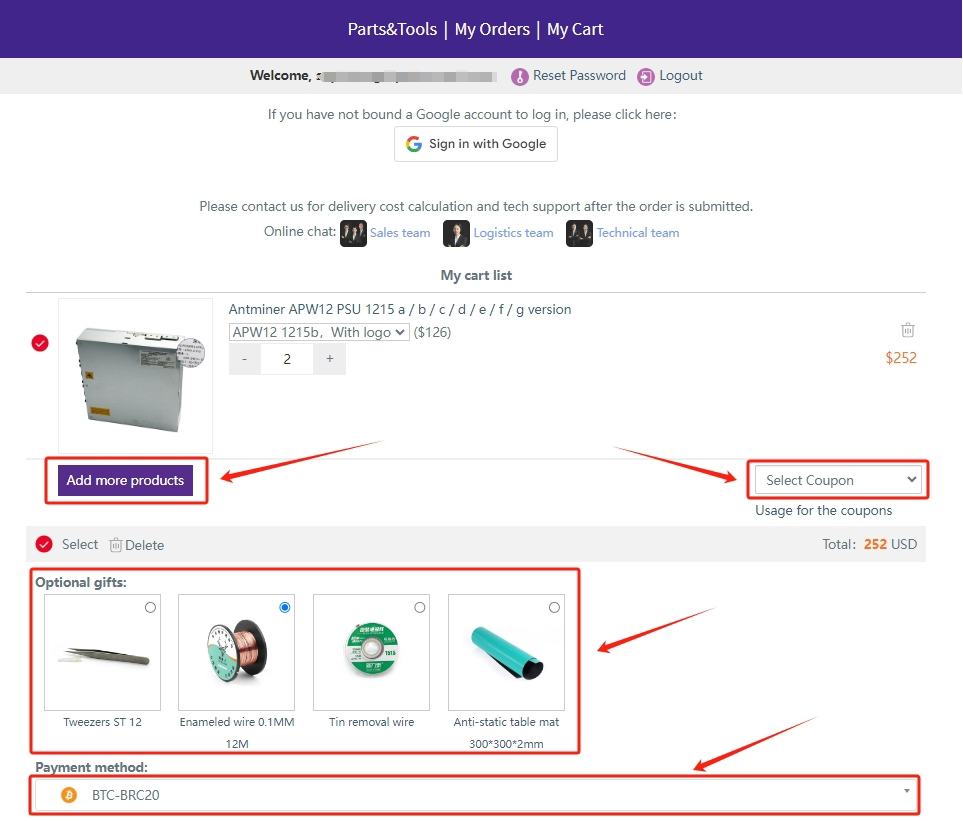Click the Add more products button
This screenshot has width=963, height=821.
pyautogui.click(x=125, y=480)
